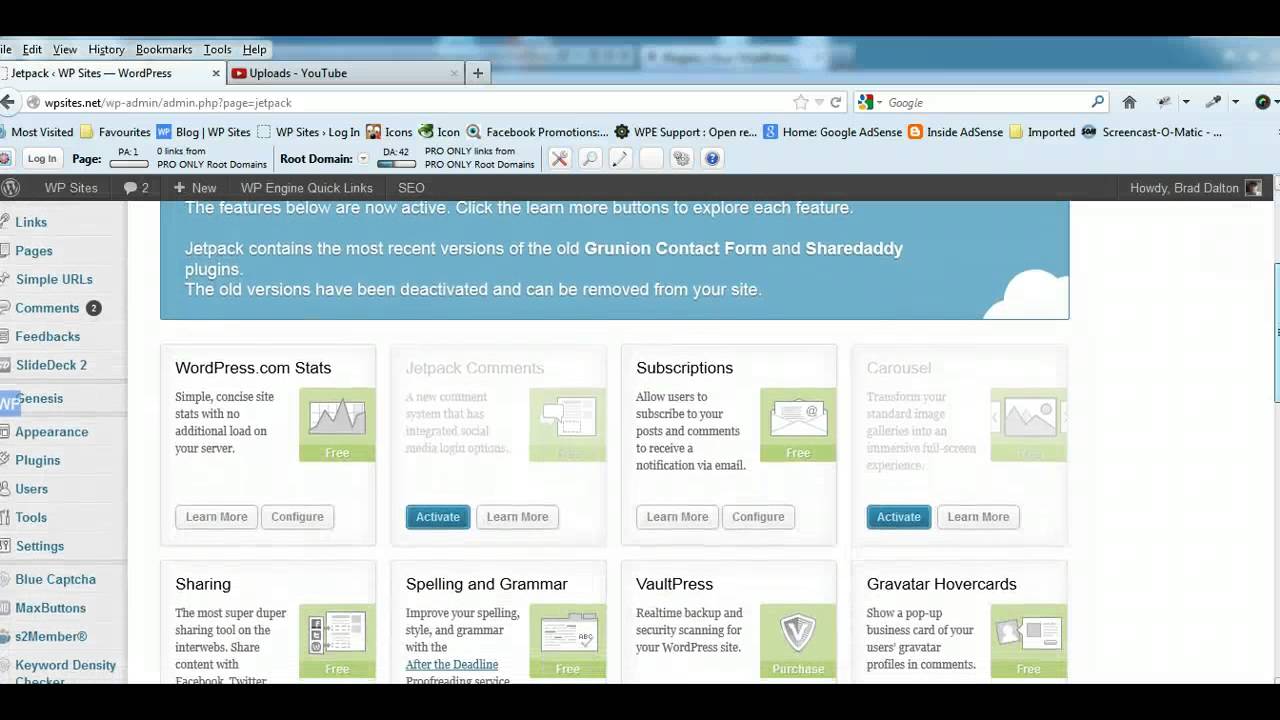
Task: Go to browser home page icon
Action: pos(1129,102)
